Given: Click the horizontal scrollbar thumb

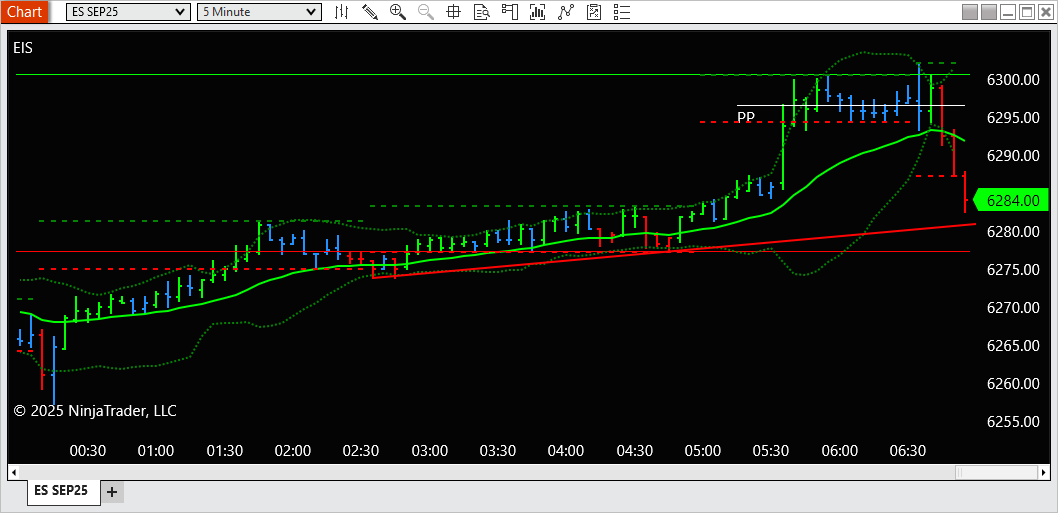Looking at the screenshot, I should pyautogui.click(x=997, y=470).
